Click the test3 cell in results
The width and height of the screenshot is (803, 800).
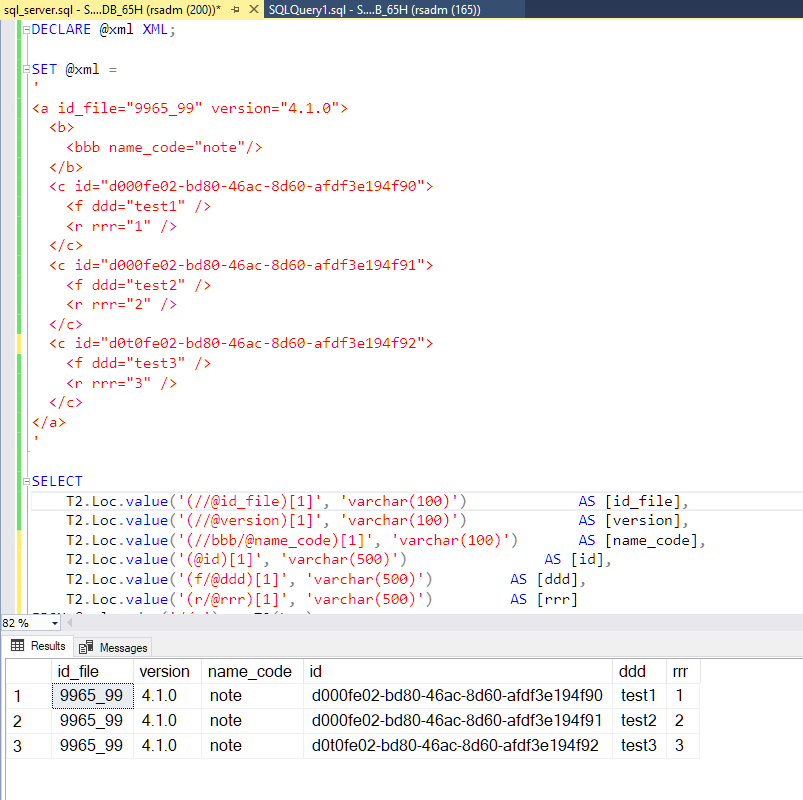pos(640,746)
